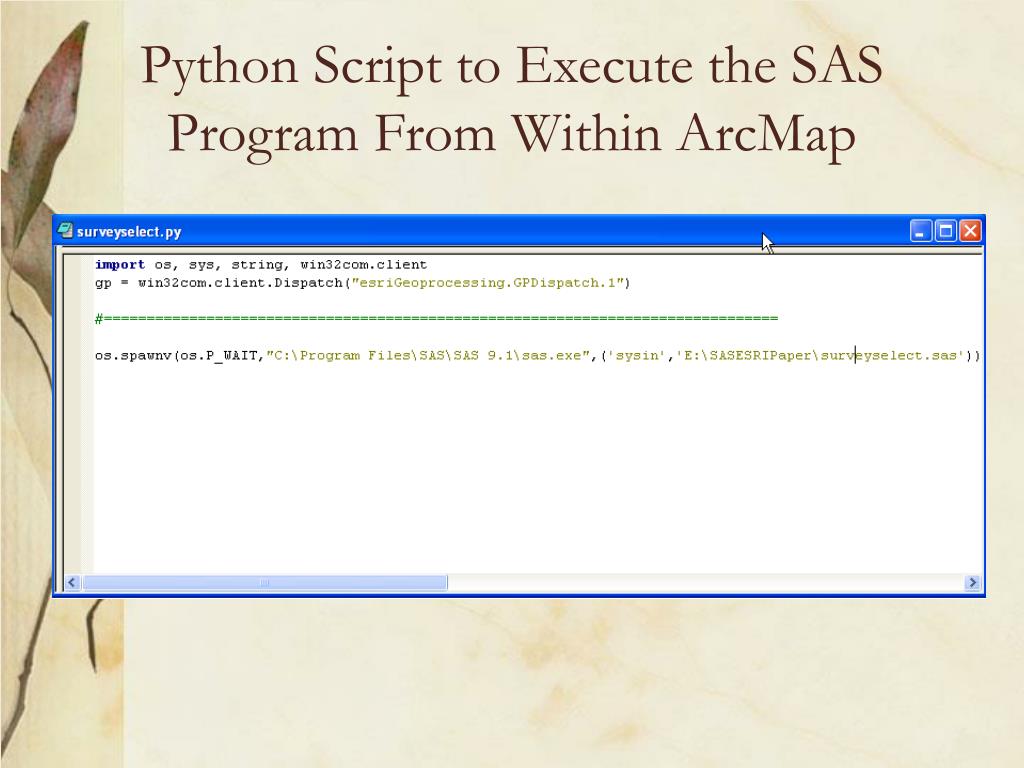
Task: Click the horizontal scrollbar right arrow
Action: pos(972,582)
